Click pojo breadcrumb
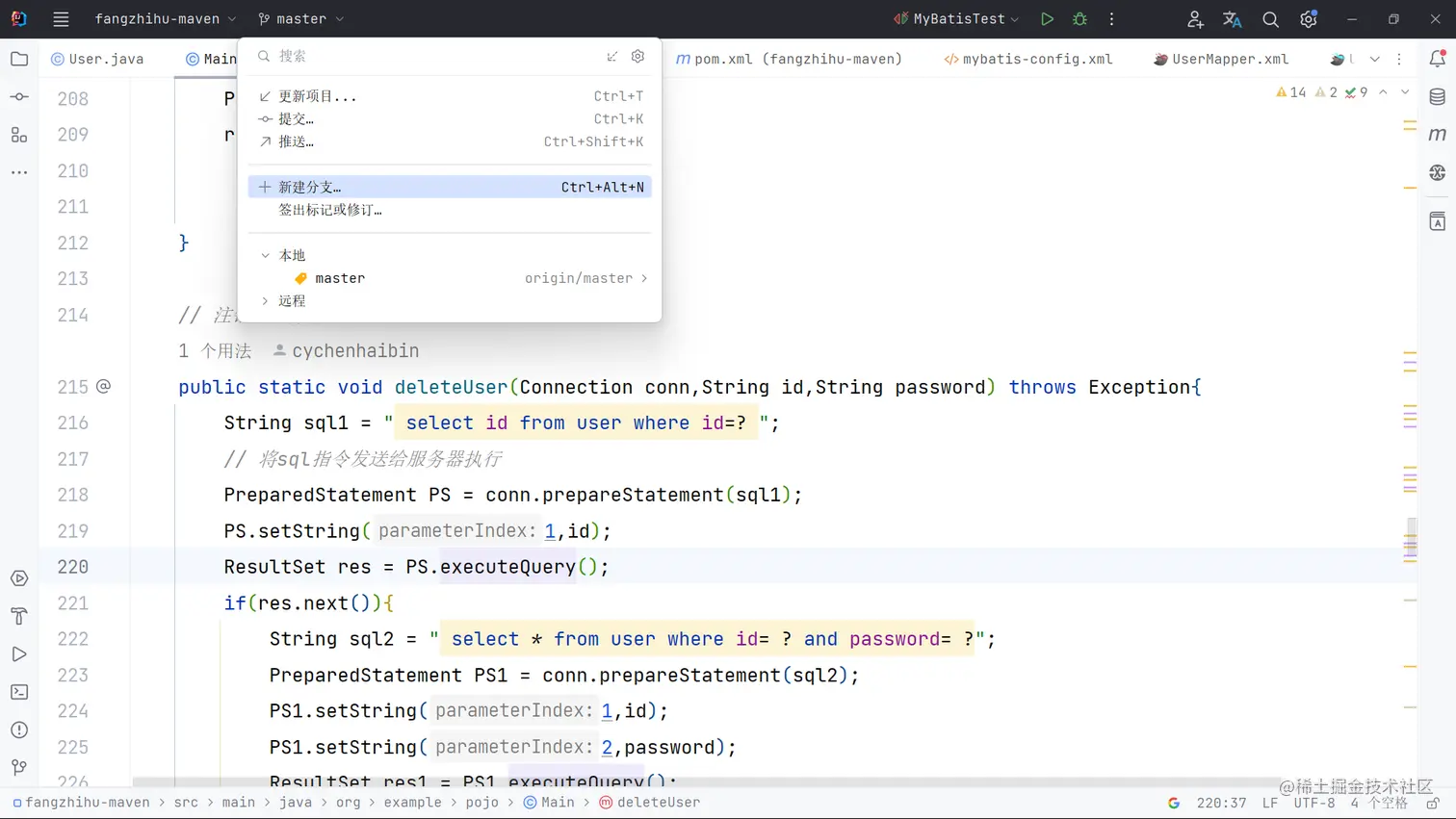The height and width of the screenshot is (819, 1456). point(482,803)
